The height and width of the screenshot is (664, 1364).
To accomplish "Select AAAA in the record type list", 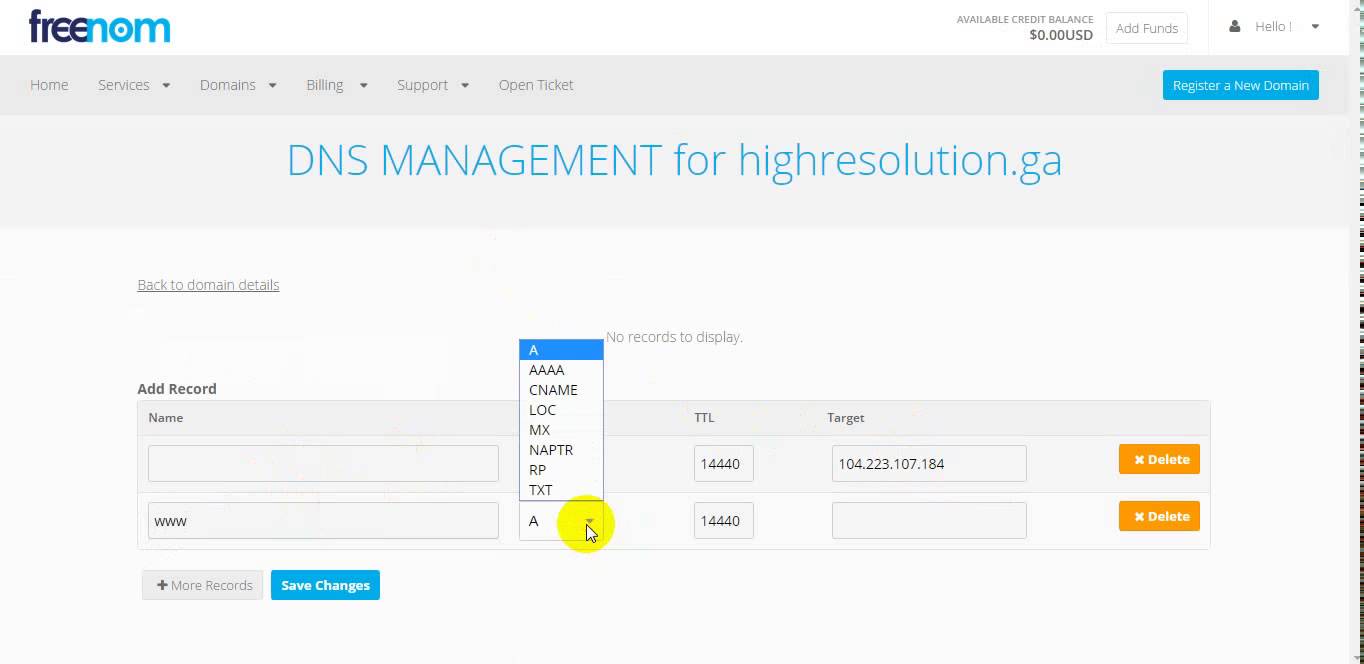I will click(561, 370).
